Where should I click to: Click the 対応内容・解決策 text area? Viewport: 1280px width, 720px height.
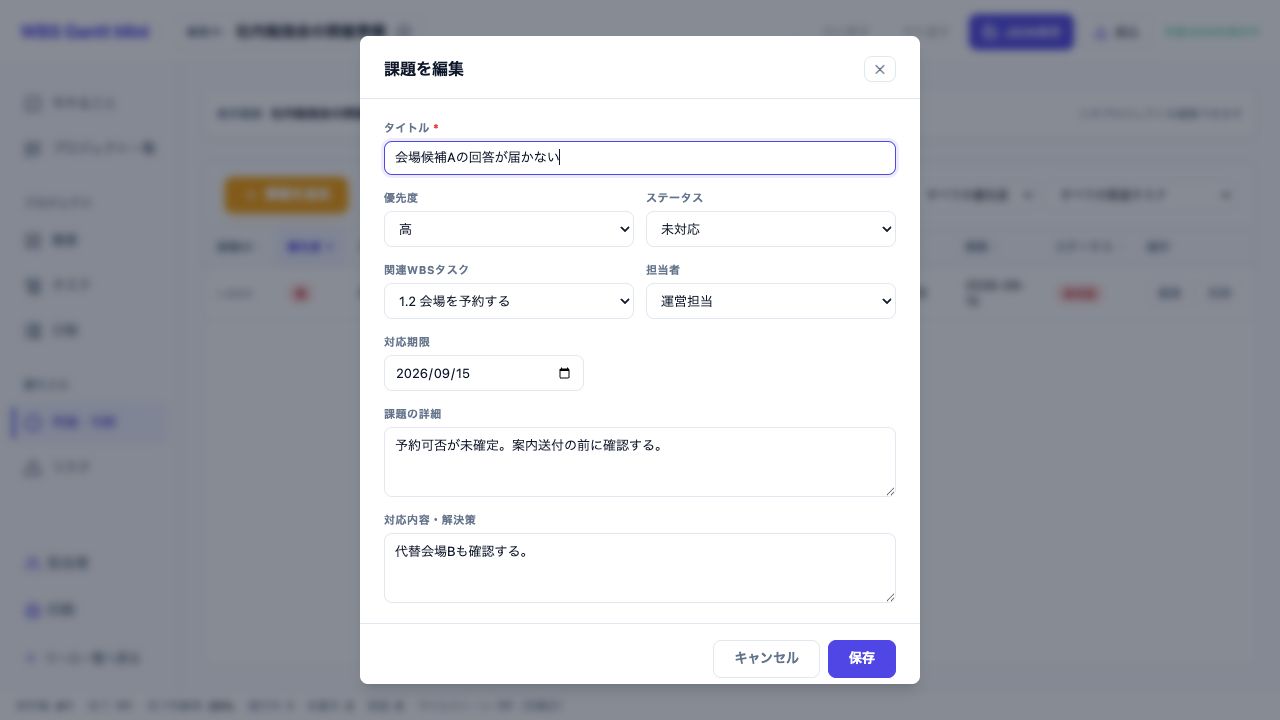[640, 568]
